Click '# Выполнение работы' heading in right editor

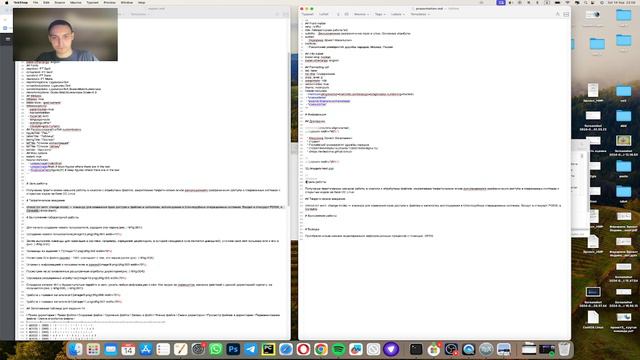coord(321,216)
